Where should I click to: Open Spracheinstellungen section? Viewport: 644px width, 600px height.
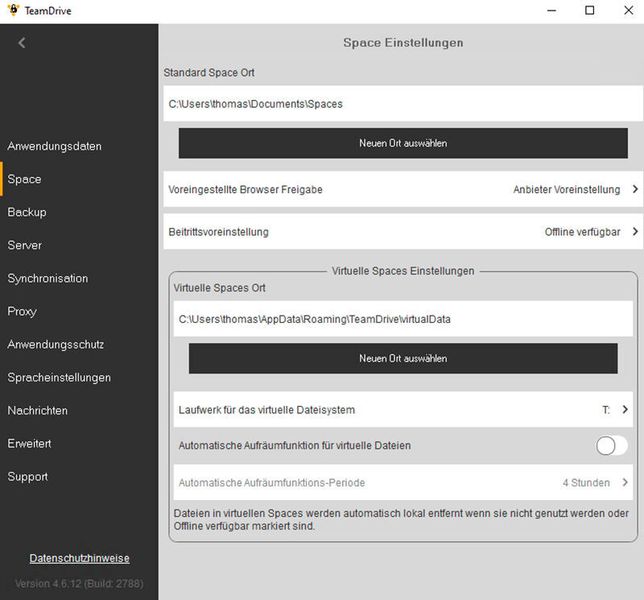59,377
